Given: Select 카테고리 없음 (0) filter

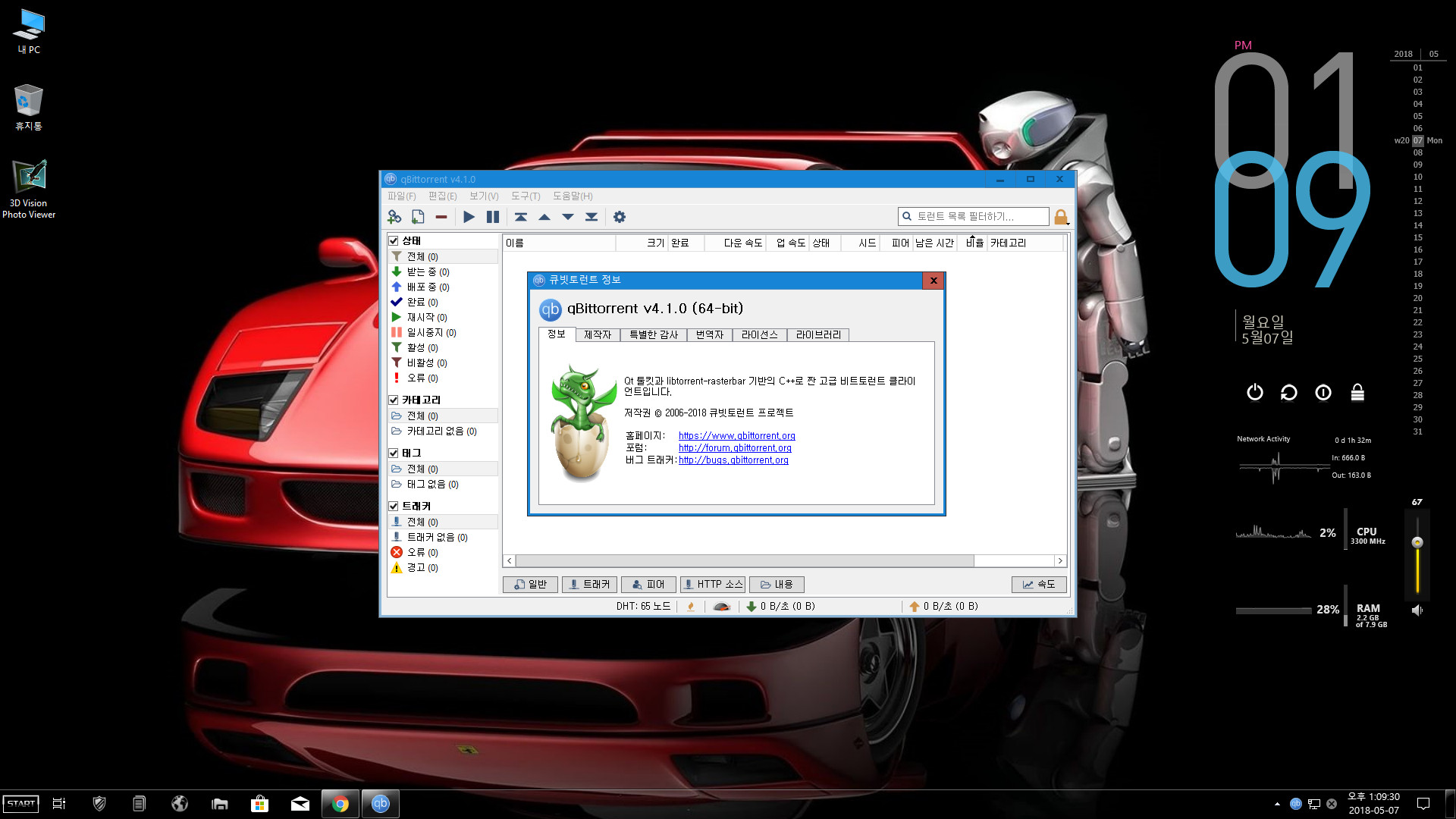Looking at the screenshot, I should pos(443,431).
